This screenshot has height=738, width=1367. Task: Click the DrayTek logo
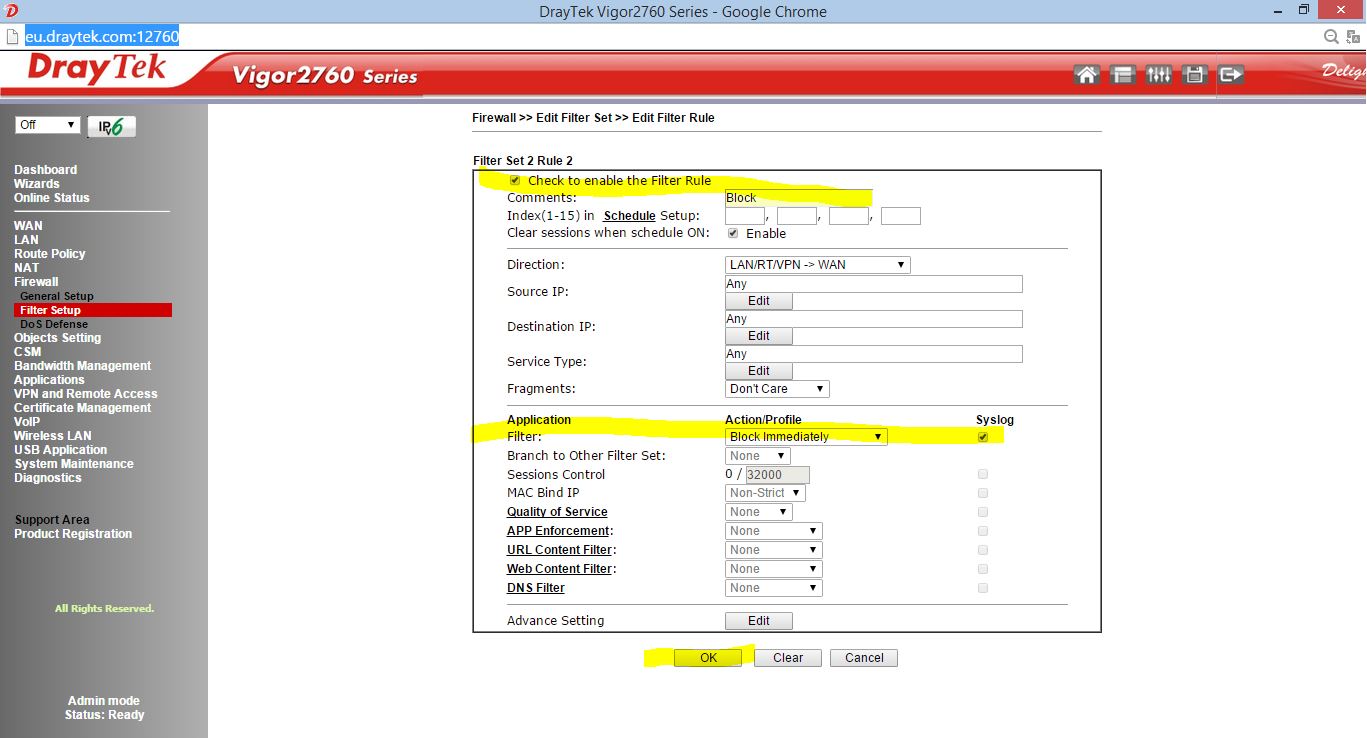[97, 70]
